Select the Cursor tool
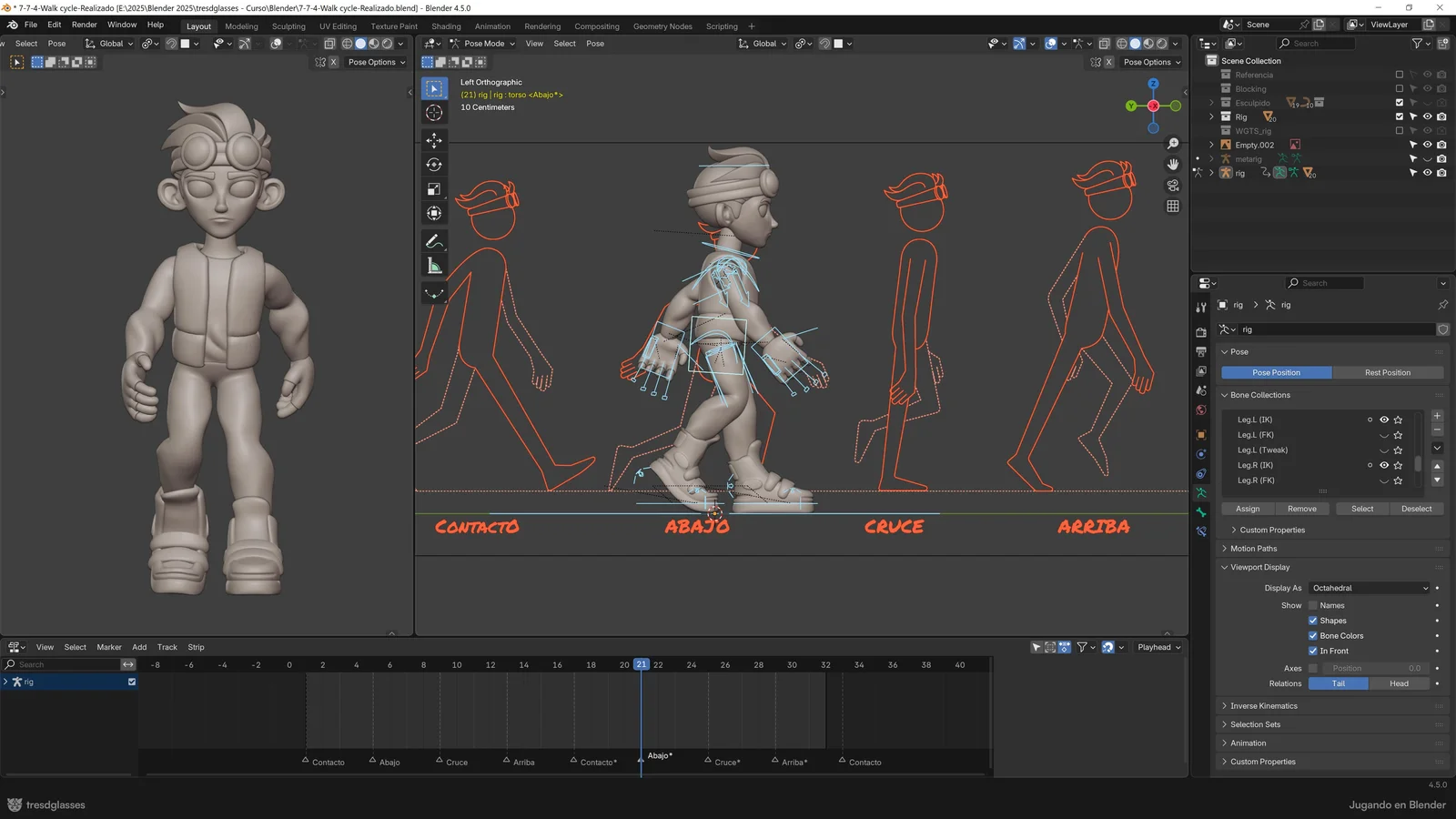 434,112
